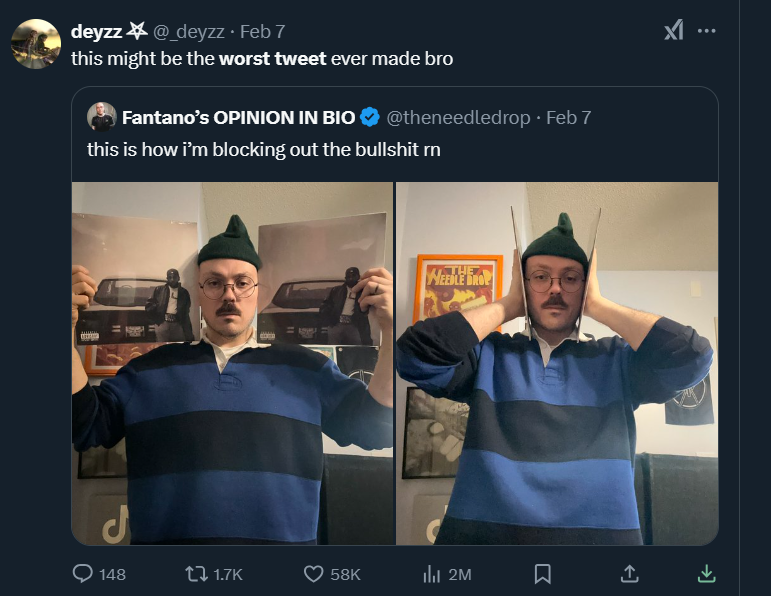Bookmark this tweet
Screen dimensions: 771x596
[x=543, y=574]
